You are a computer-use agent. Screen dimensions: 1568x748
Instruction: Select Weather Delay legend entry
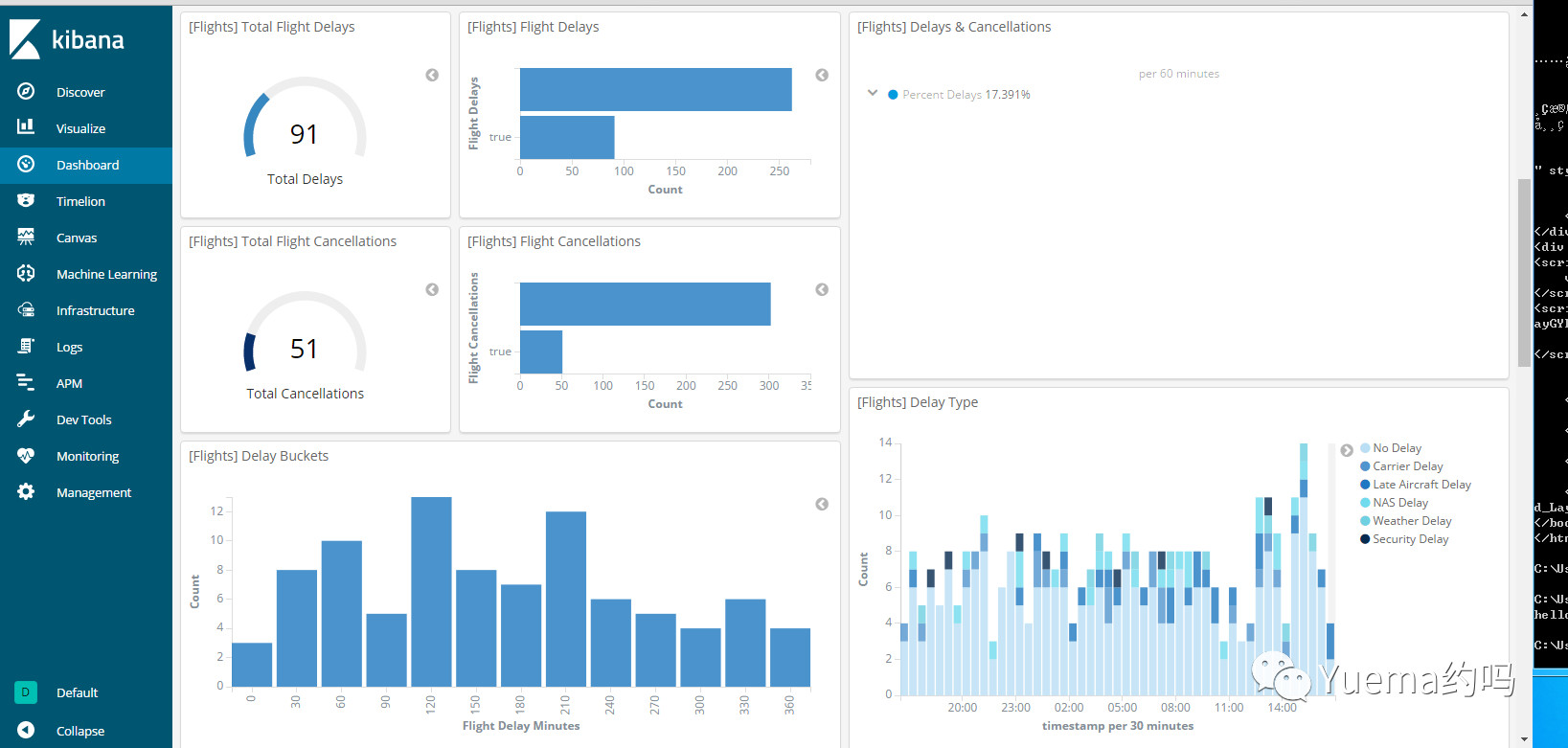pyautogui.click(x=1406, y=521)
